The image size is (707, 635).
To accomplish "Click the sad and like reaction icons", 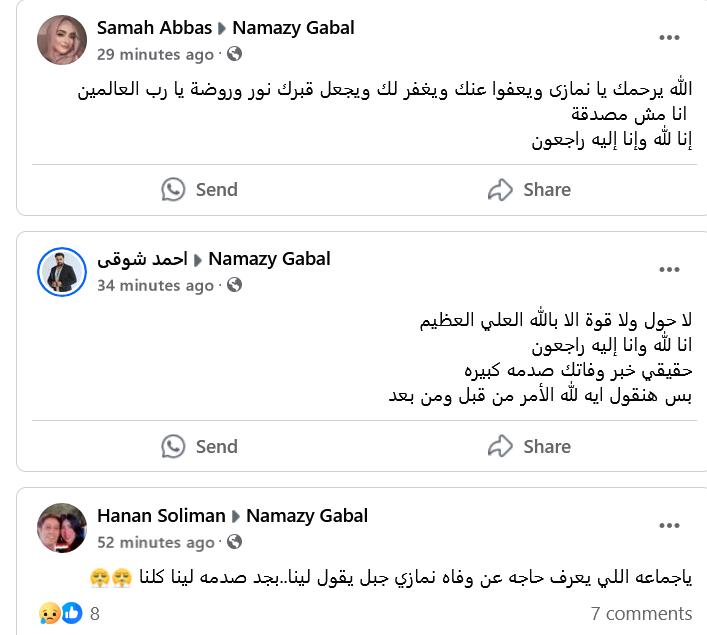I will pyautogui.click(x=62, y=613).
